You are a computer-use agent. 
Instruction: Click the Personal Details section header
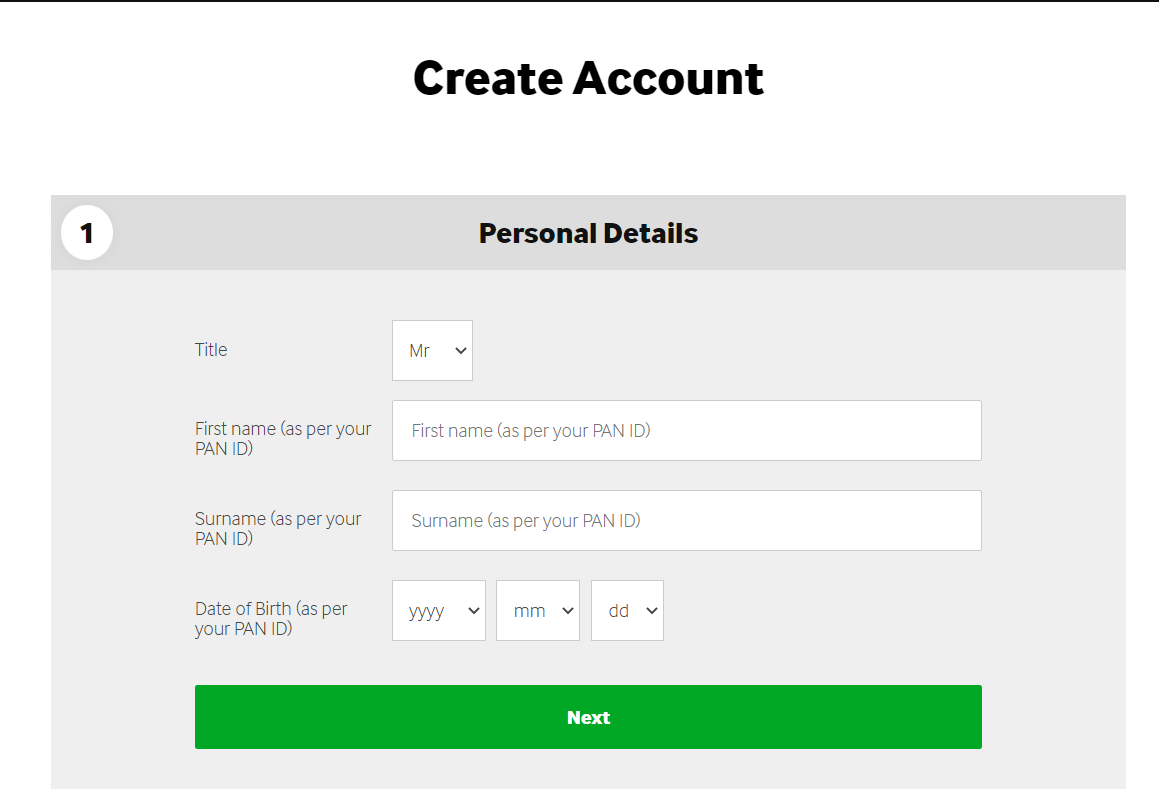(x=588, y=233)
